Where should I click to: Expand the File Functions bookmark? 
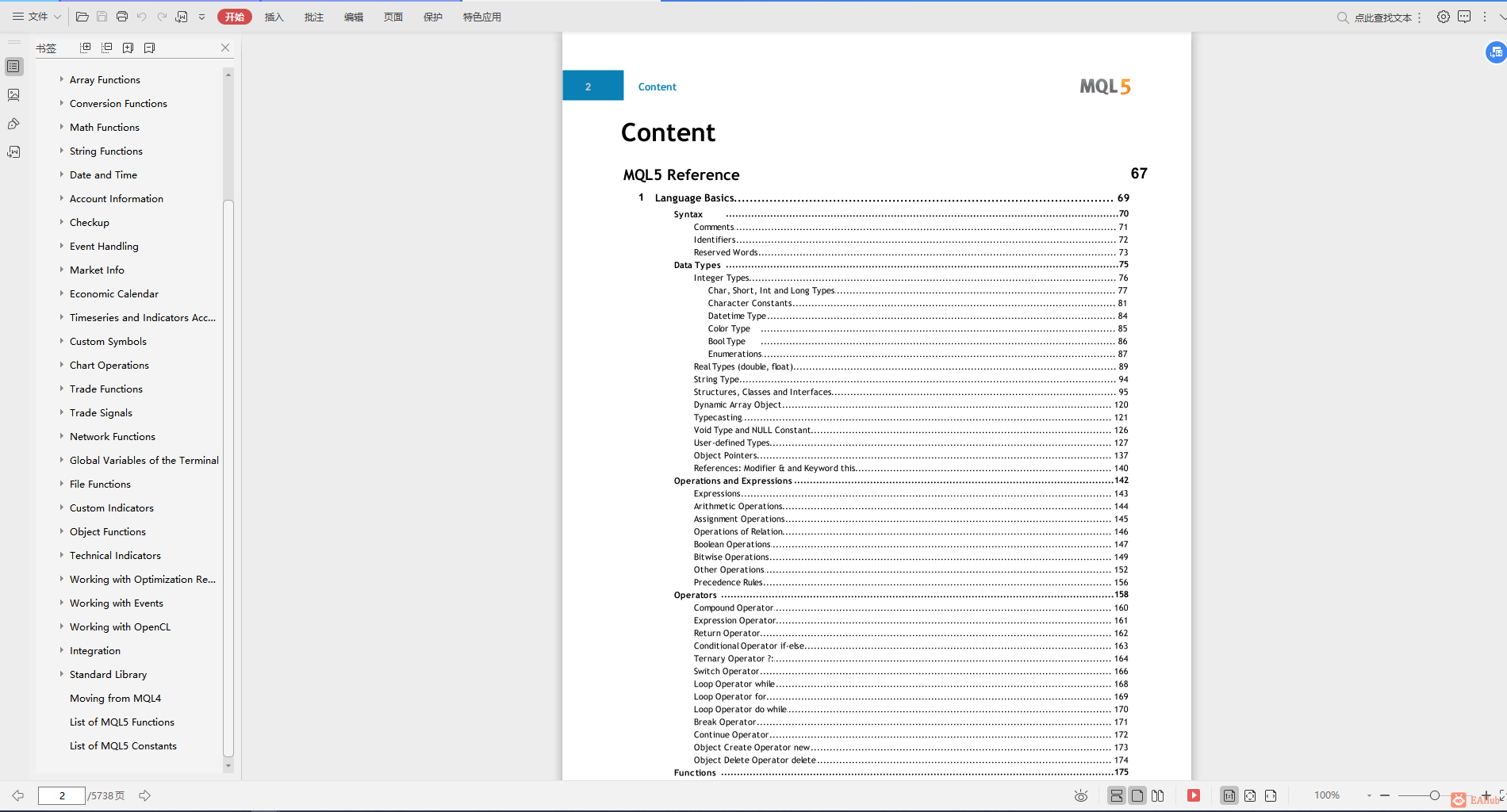pos(61,484)
